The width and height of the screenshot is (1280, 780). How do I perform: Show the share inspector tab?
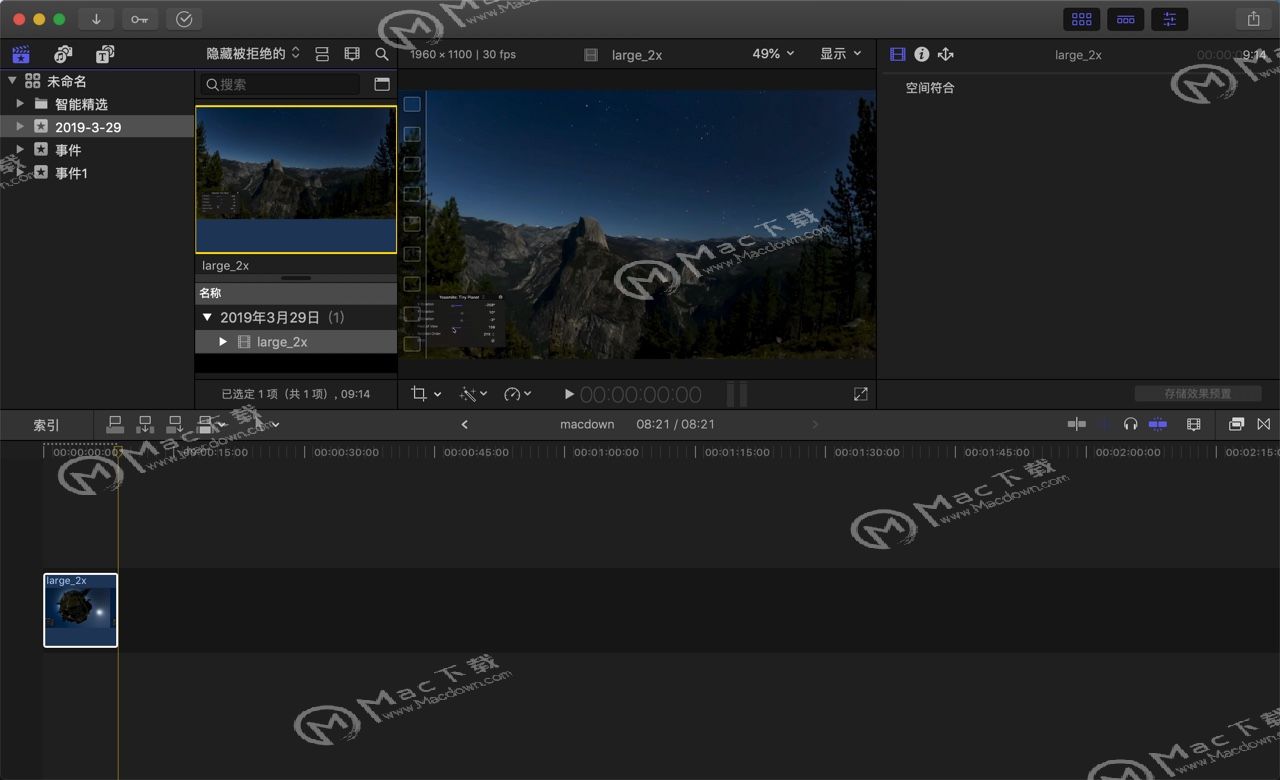(x=946, y=54)
